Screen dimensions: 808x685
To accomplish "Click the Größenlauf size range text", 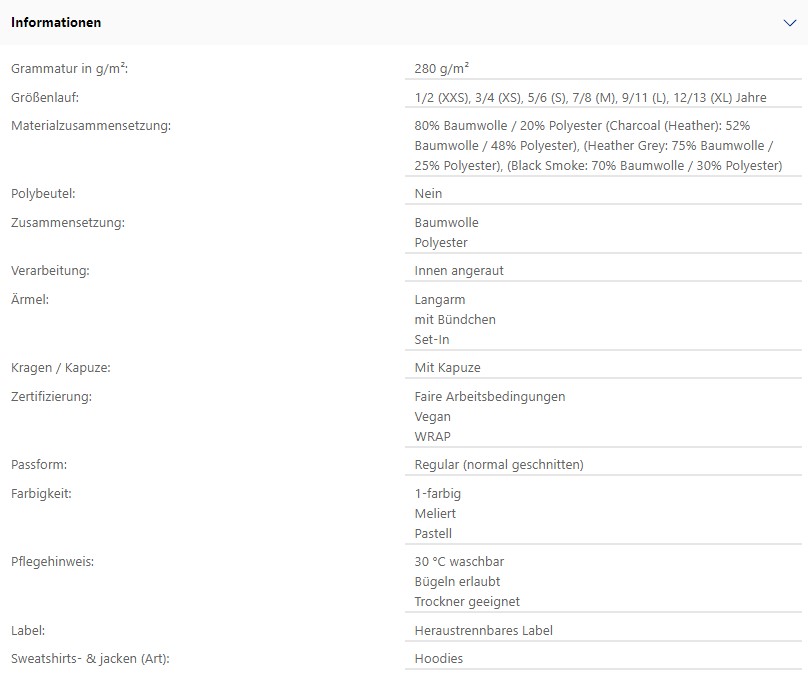I will [591, 97].
